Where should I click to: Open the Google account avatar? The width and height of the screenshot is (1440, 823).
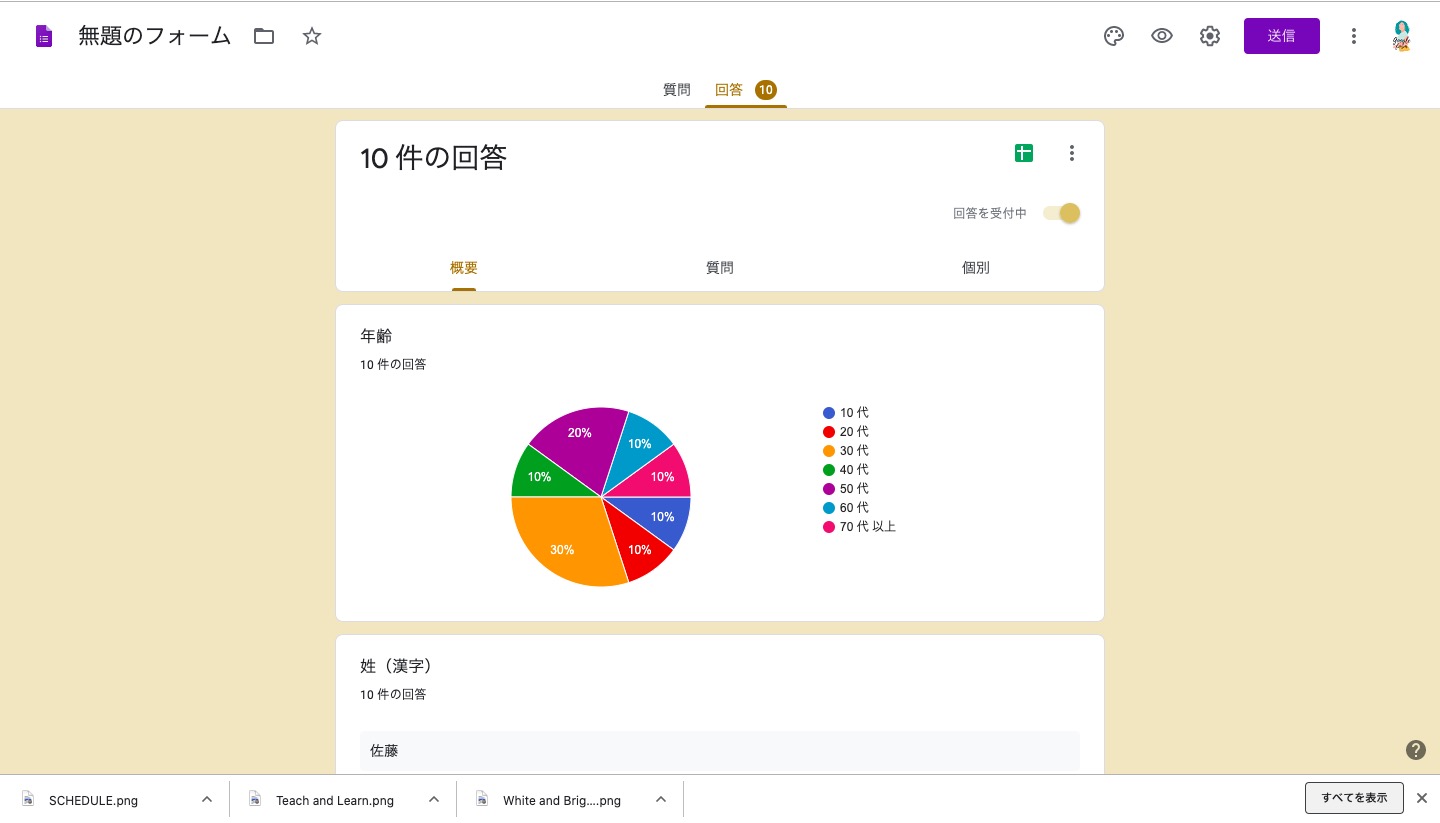pos(1402,37)
